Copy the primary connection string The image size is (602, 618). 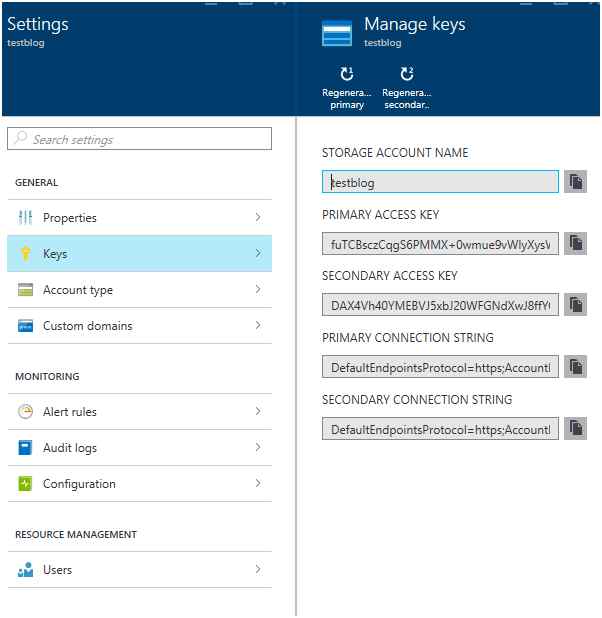pos(575,367)
